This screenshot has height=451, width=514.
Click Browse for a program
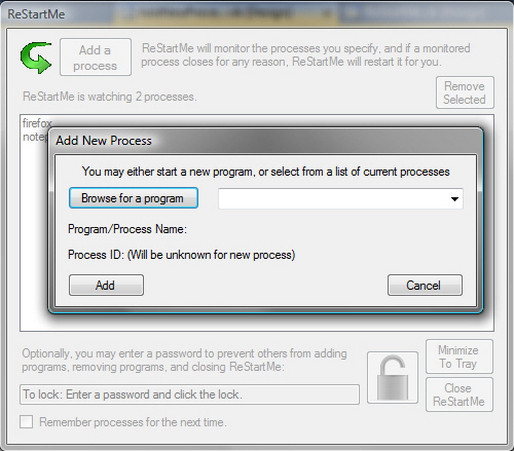(x=133, y=198)
